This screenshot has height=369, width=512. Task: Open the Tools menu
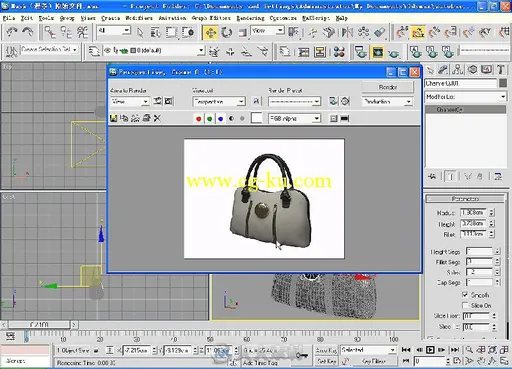(x=46, y=18)
